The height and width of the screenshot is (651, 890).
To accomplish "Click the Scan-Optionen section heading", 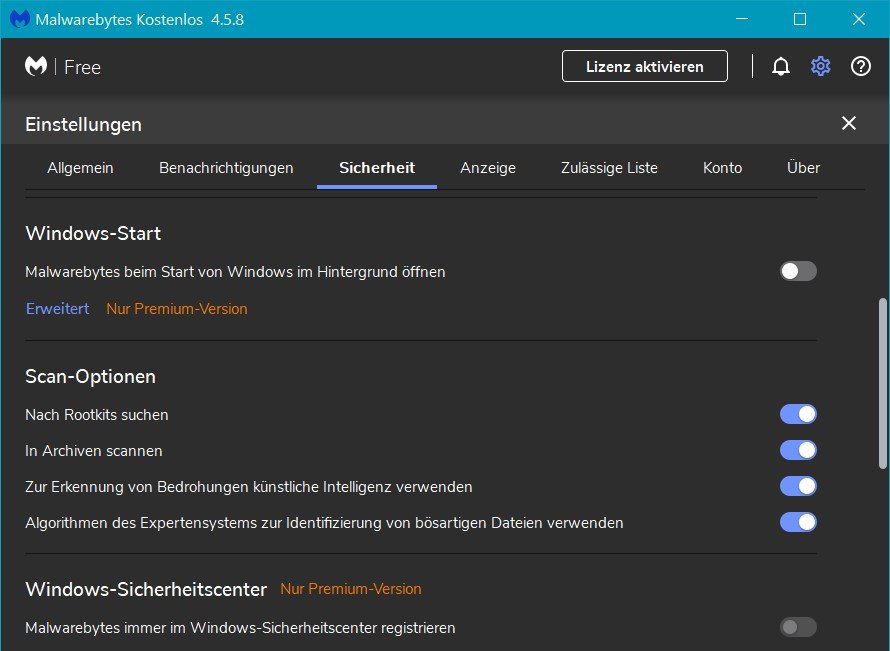I will [90, 376].
